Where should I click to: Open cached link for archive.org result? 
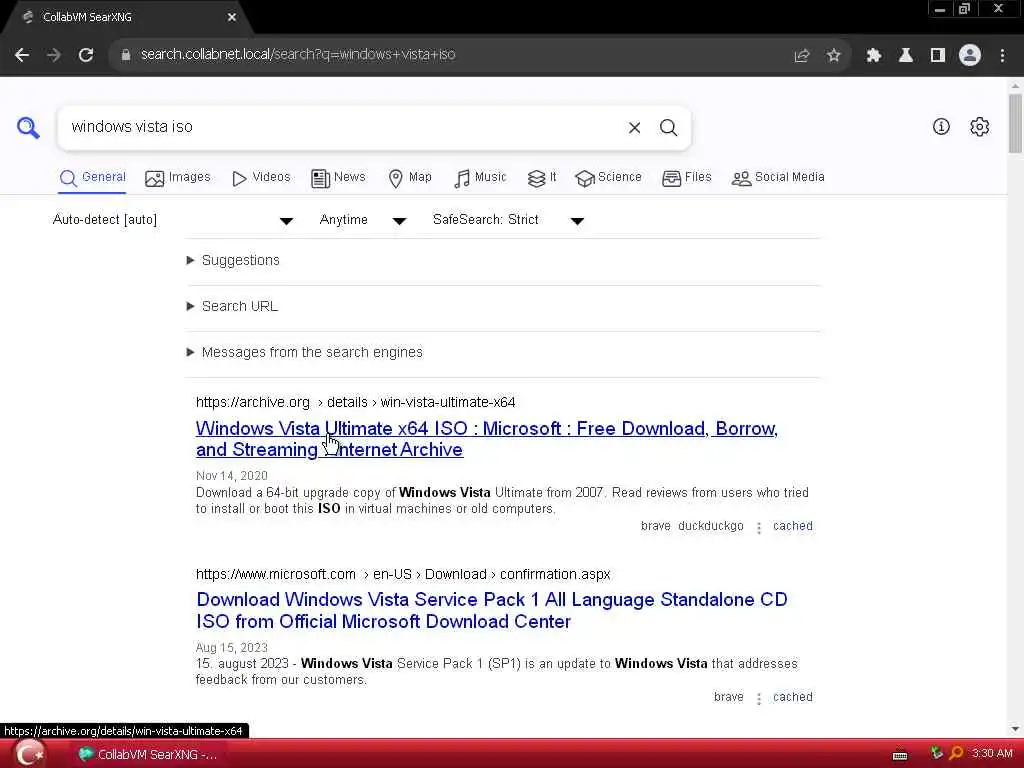pos(793,526)
